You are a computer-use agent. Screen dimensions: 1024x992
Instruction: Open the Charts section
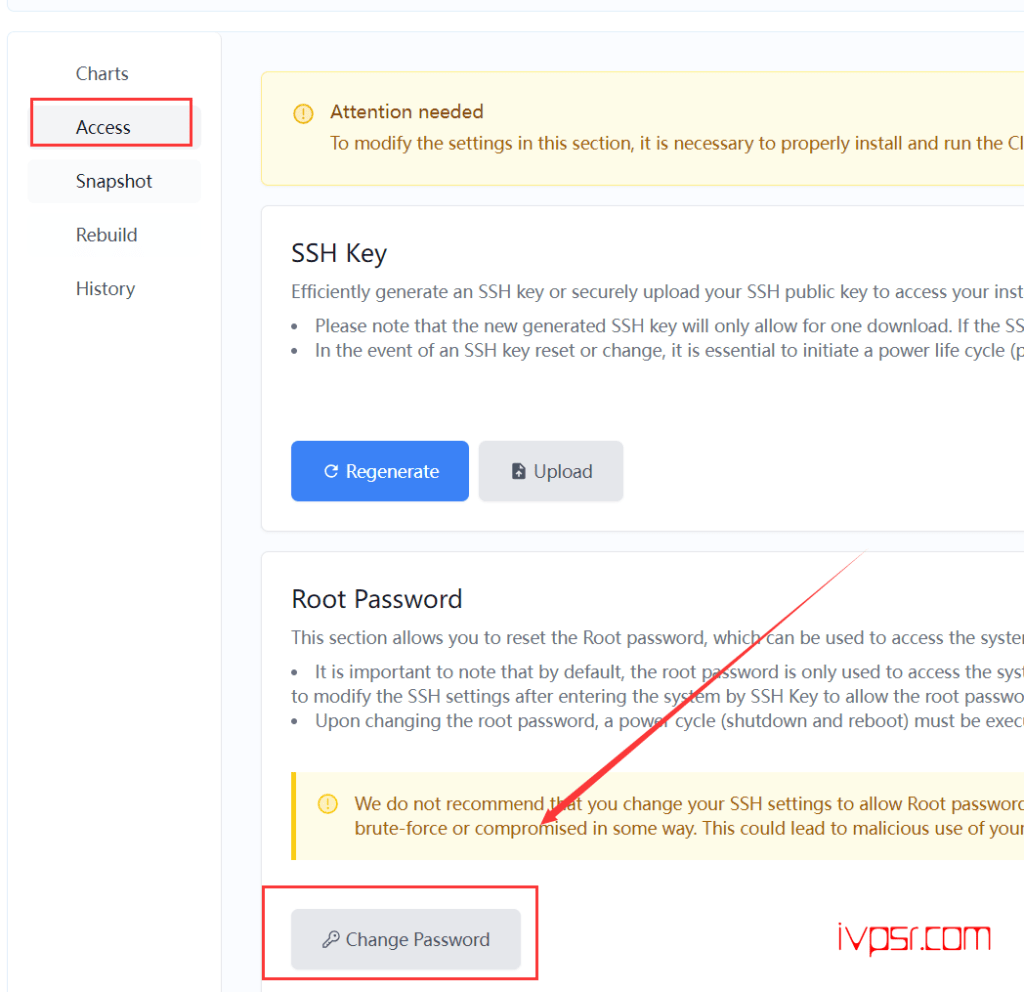[101, 73]
